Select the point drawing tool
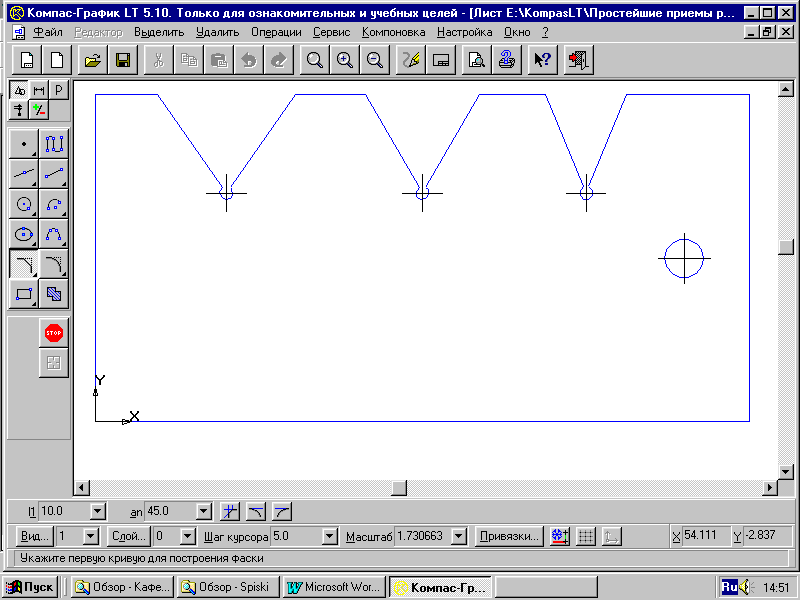800x600 pixels. [23, 144]
